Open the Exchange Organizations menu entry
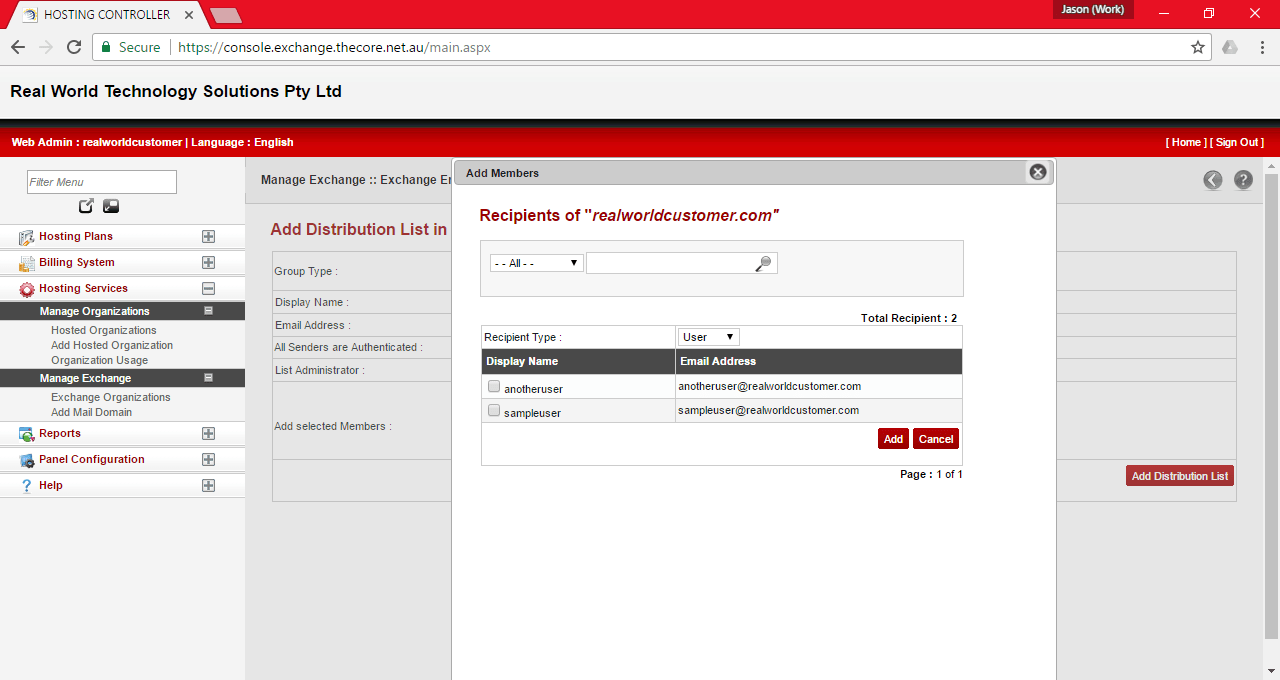Image resolution: width=1280 pixels, height=680 pixels. pyautogui.click(x=111, y=397)
